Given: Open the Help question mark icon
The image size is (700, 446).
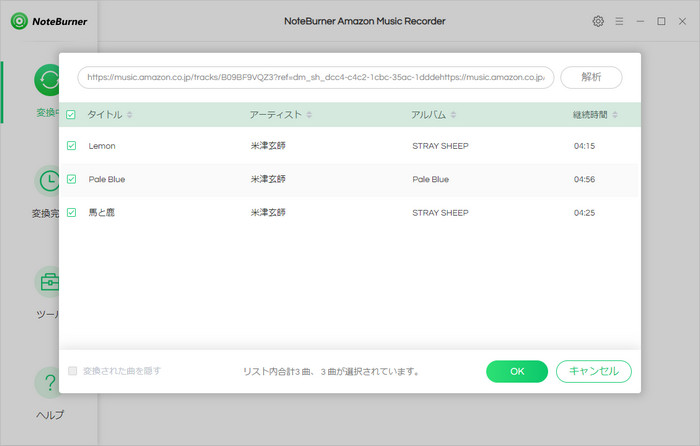Looking at the screenshot, I should (46, 383).
